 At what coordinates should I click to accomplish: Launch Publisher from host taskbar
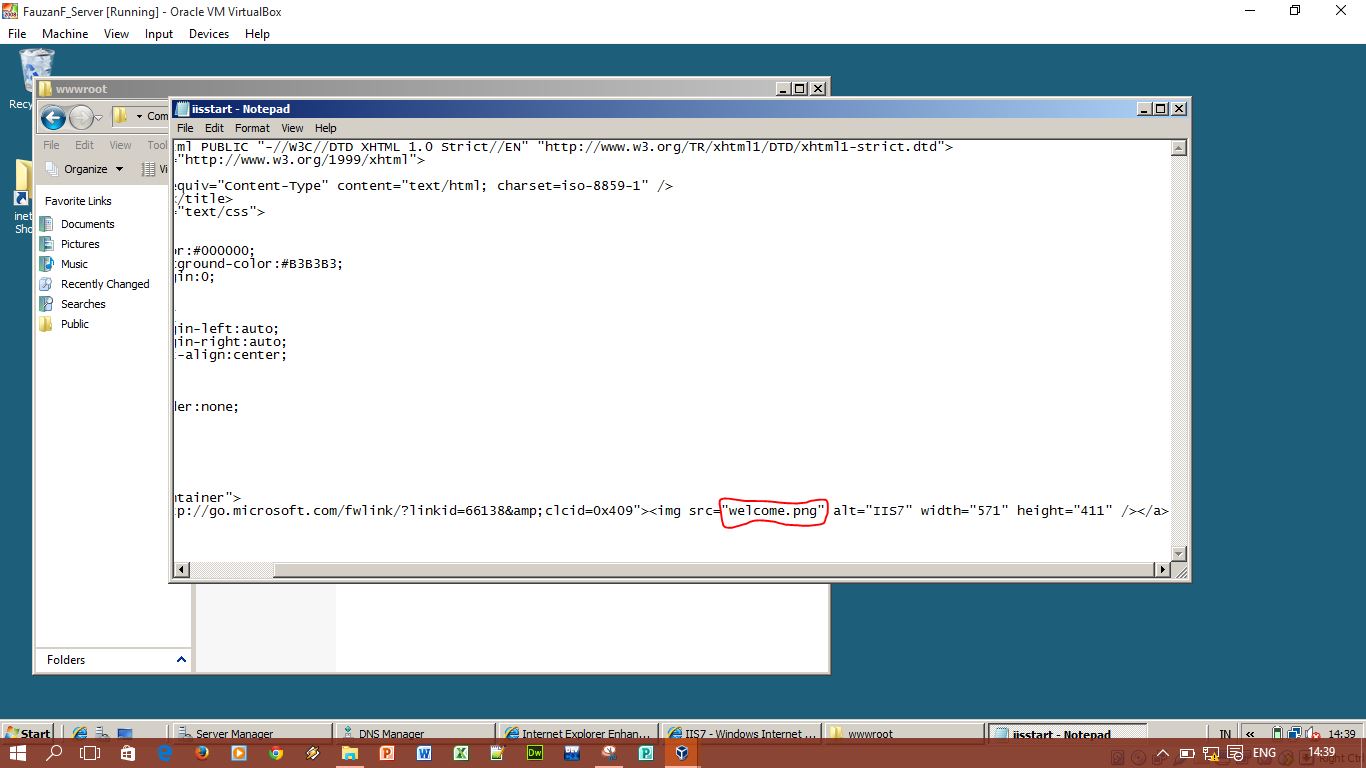point(645,753)
